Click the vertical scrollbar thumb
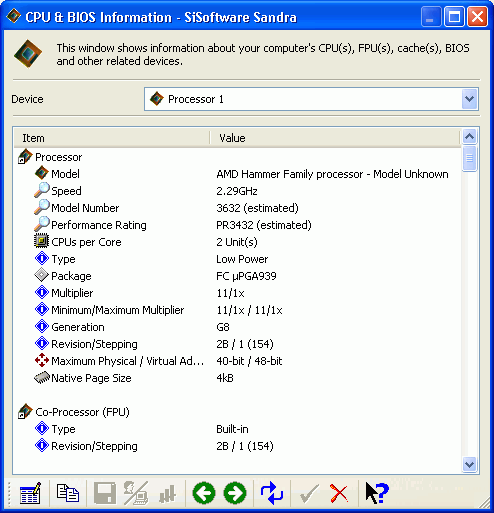This screenshot has width=494, height=513. [x=470, y=158]
